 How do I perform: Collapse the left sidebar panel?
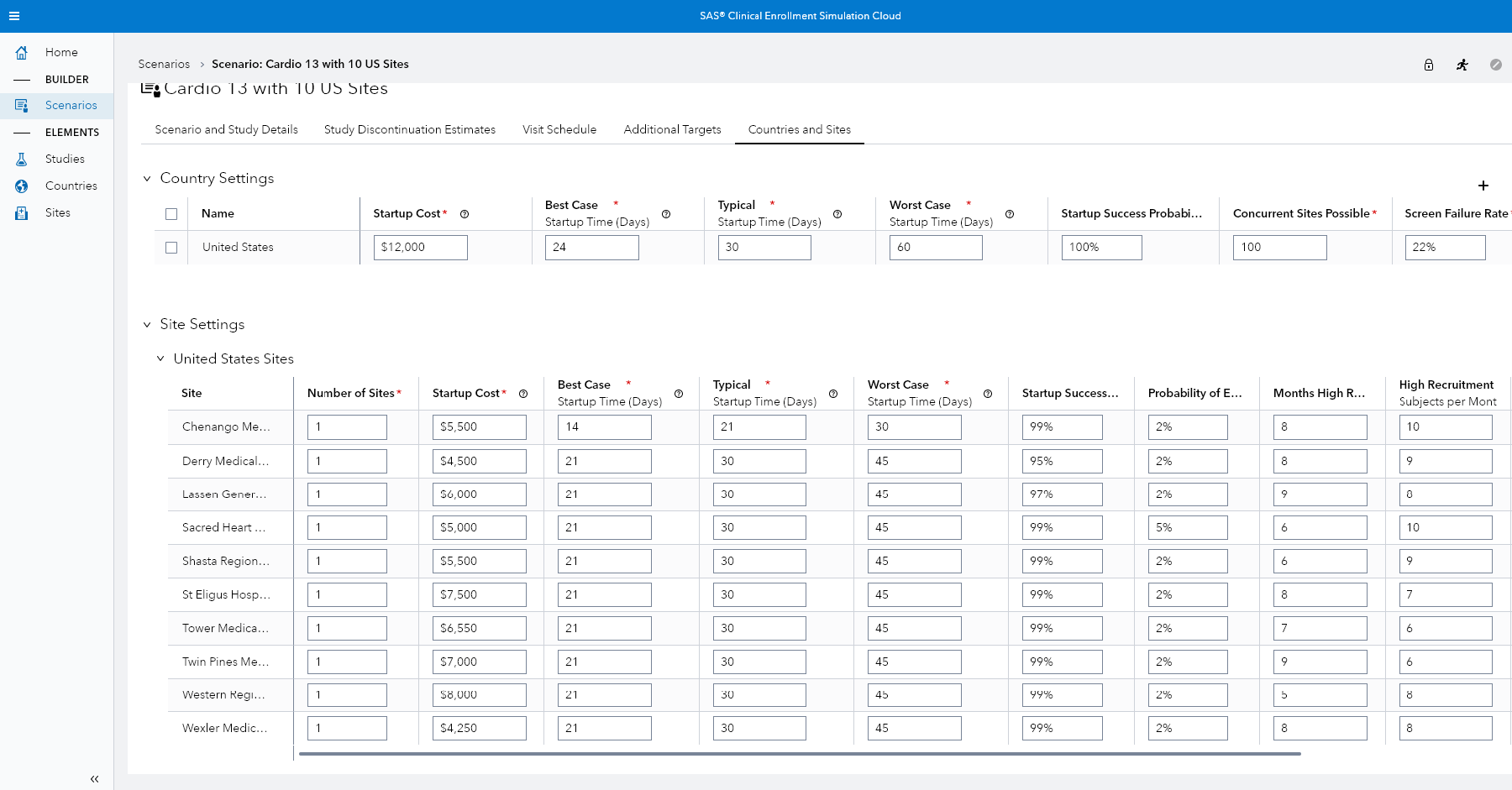[x=94, y=779]
